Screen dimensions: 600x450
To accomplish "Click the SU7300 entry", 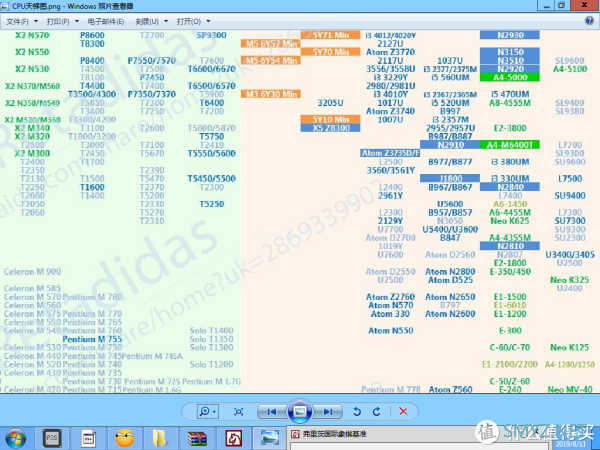I will pos(570,220).
